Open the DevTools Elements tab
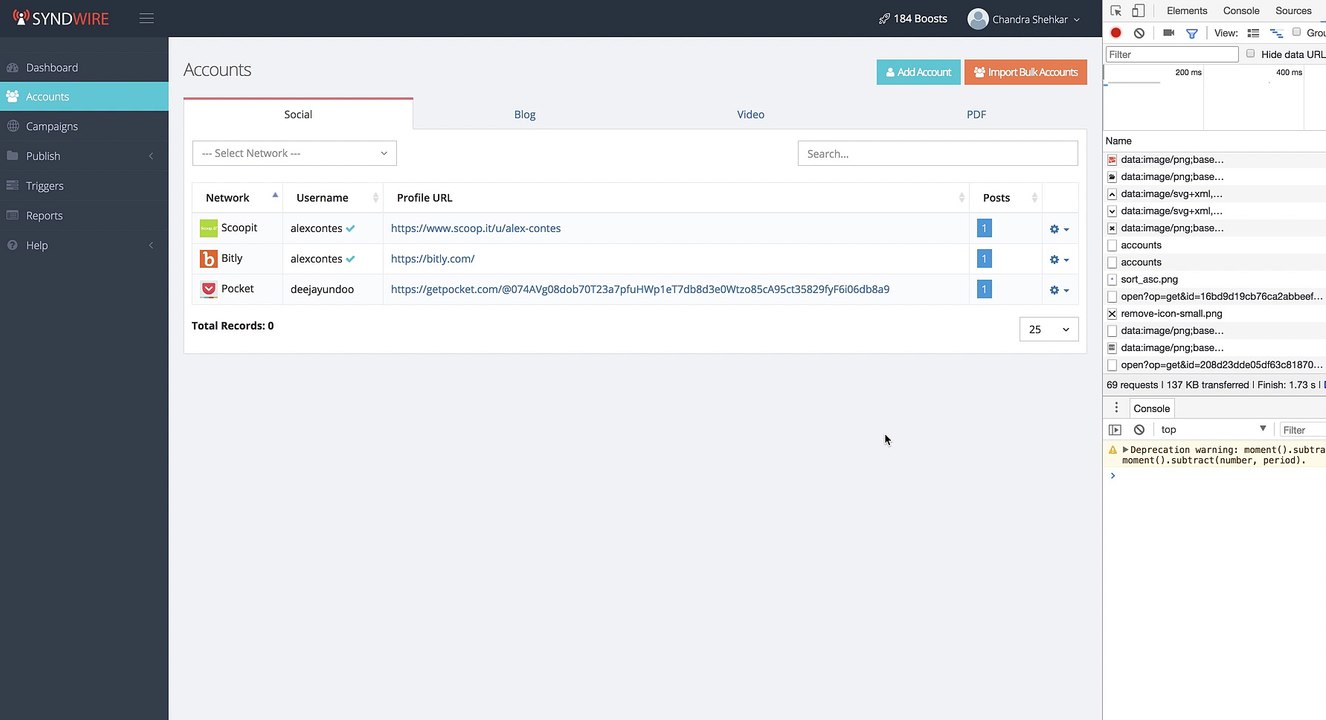This screenshot has height=720, width=1326. pos(1187,11)
